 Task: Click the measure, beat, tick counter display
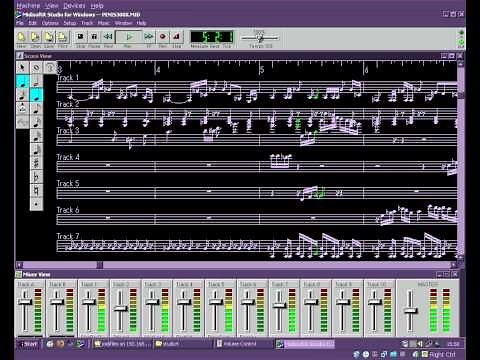coord(212,37)
